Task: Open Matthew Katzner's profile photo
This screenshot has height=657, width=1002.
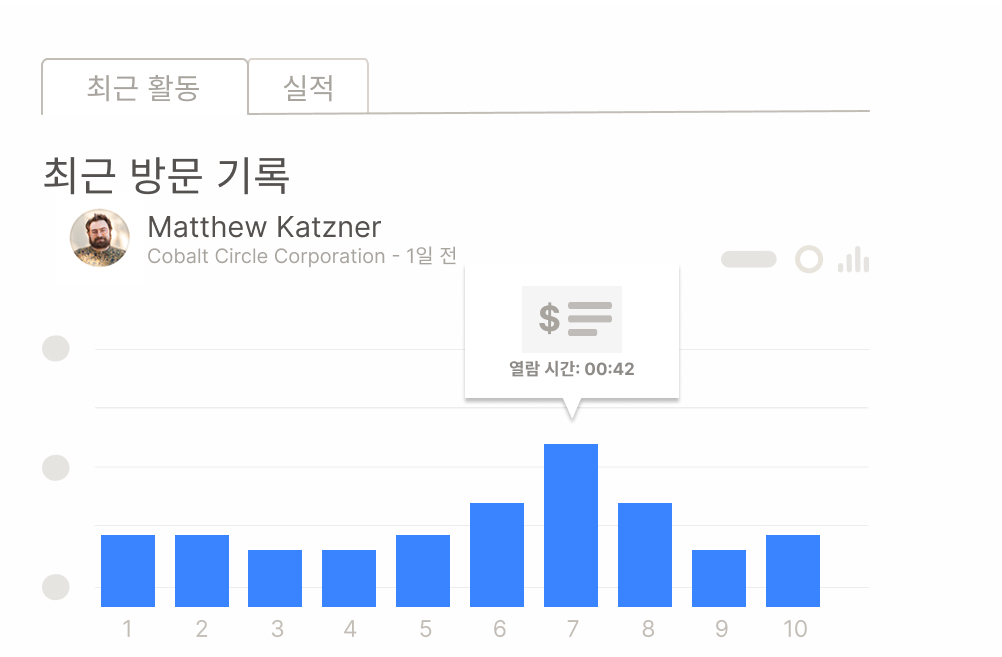Action: (x=99, y=237)
